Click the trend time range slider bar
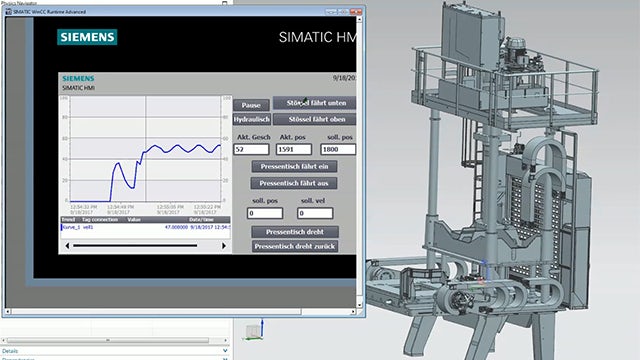640x360 pixels. point(135,246)
